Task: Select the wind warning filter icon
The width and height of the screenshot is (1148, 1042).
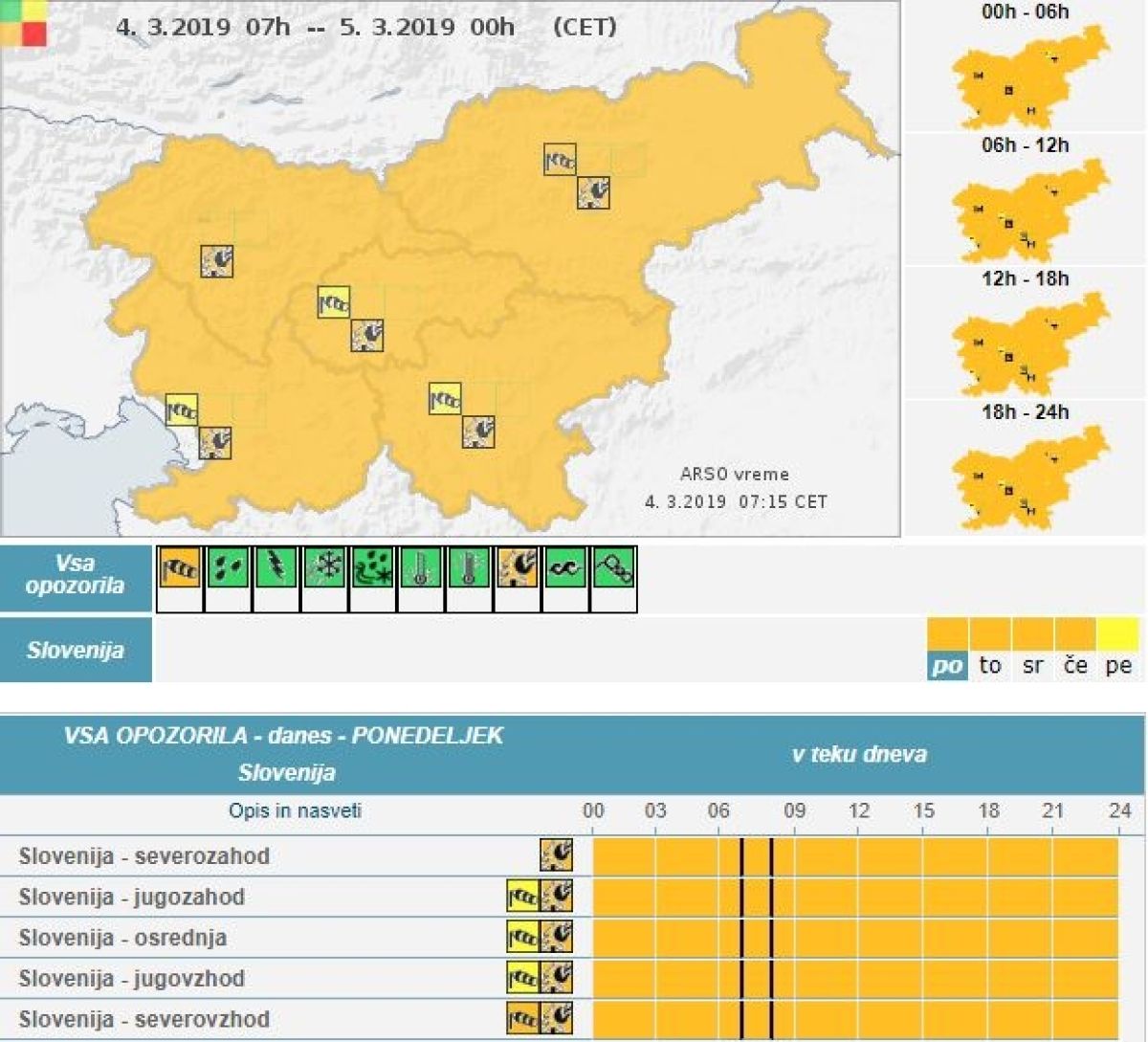Action: pyautogui.click(x=179, y=567)
